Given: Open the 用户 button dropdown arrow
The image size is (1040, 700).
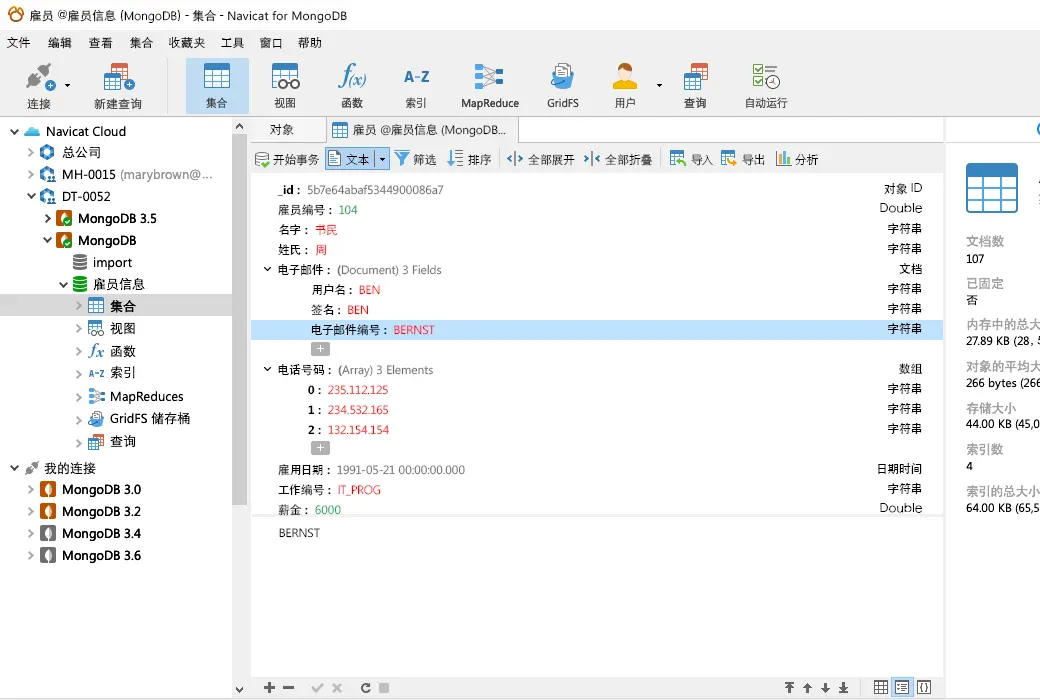Looking at the screenshot, I should click(659, 86).
